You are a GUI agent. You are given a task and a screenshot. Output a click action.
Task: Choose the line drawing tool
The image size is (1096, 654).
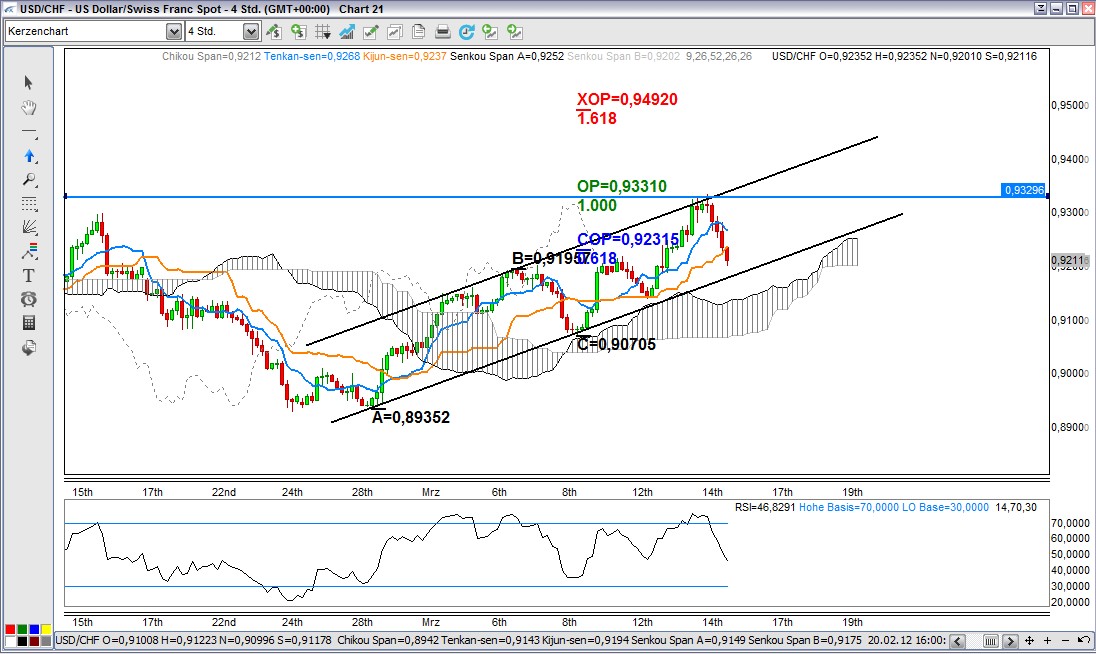point(29,132)
